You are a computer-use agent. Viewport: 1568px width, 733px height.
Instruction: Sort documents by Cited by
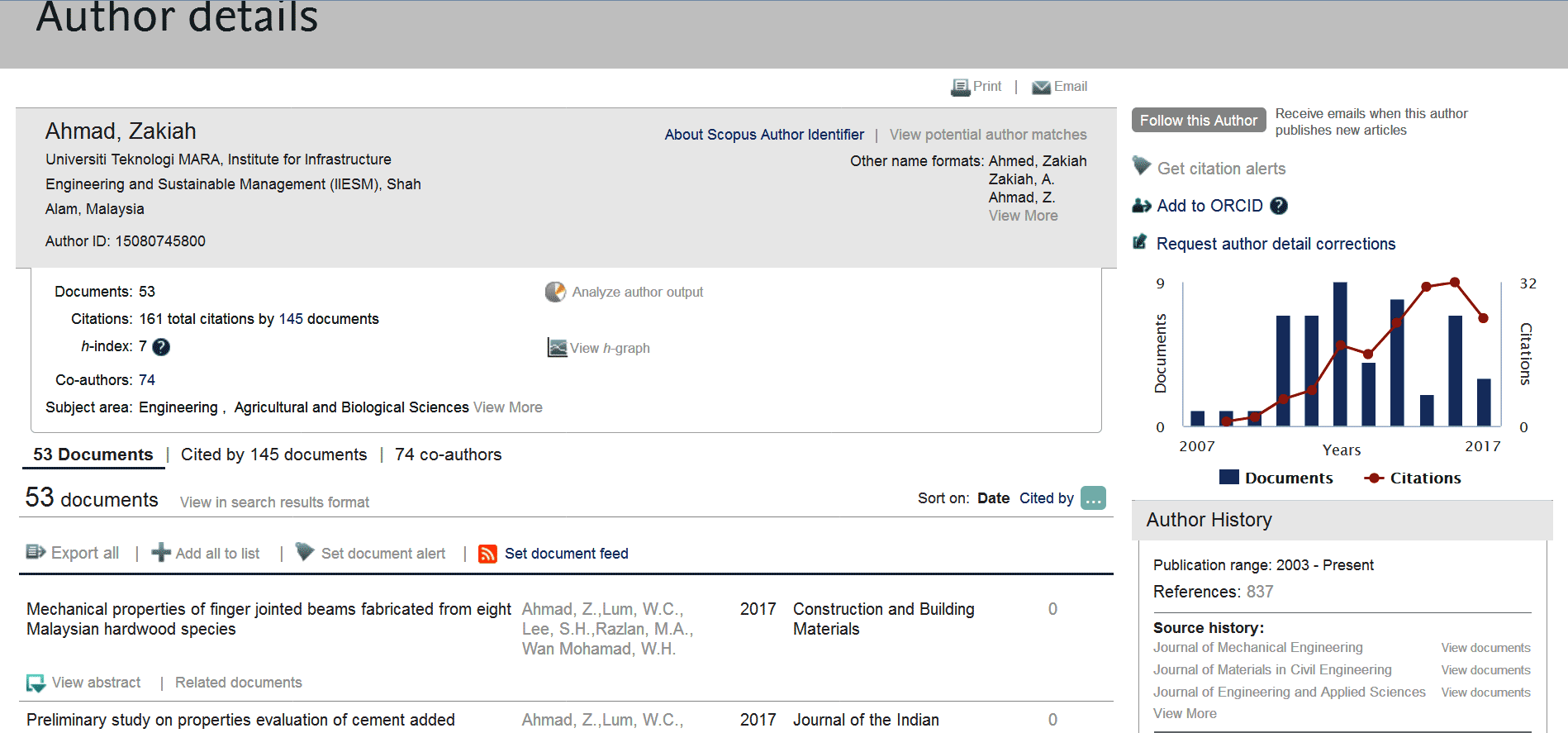[1046, 498]
